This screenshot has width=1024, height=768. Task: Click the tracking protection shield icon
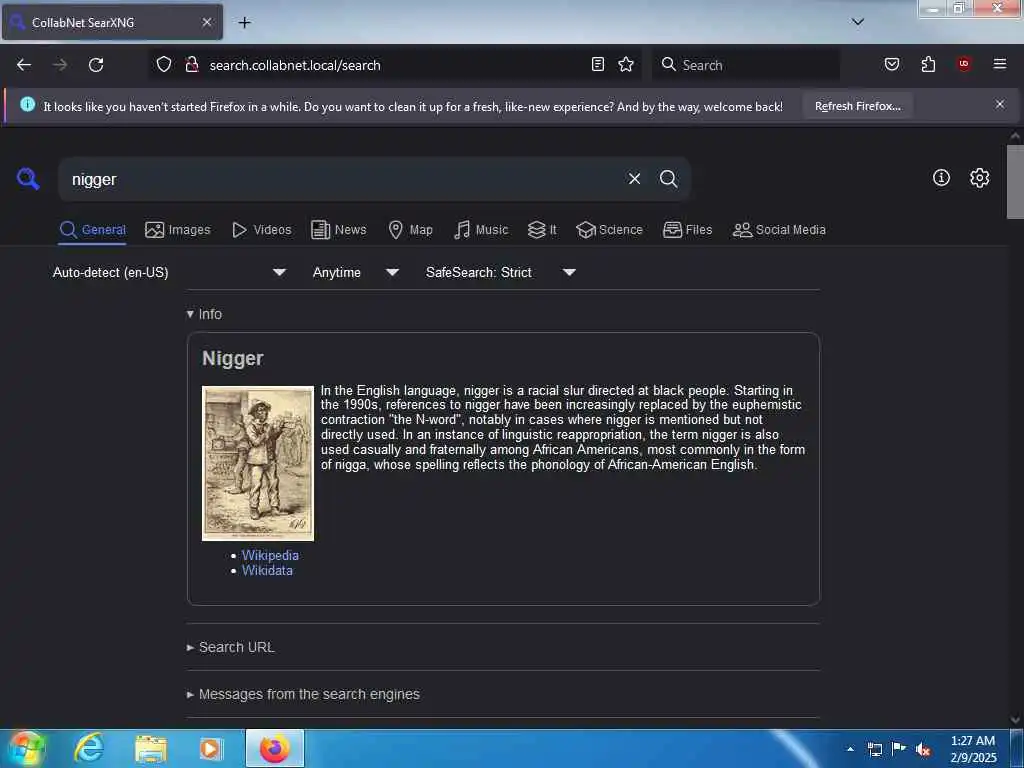click(x=164, y=65)
